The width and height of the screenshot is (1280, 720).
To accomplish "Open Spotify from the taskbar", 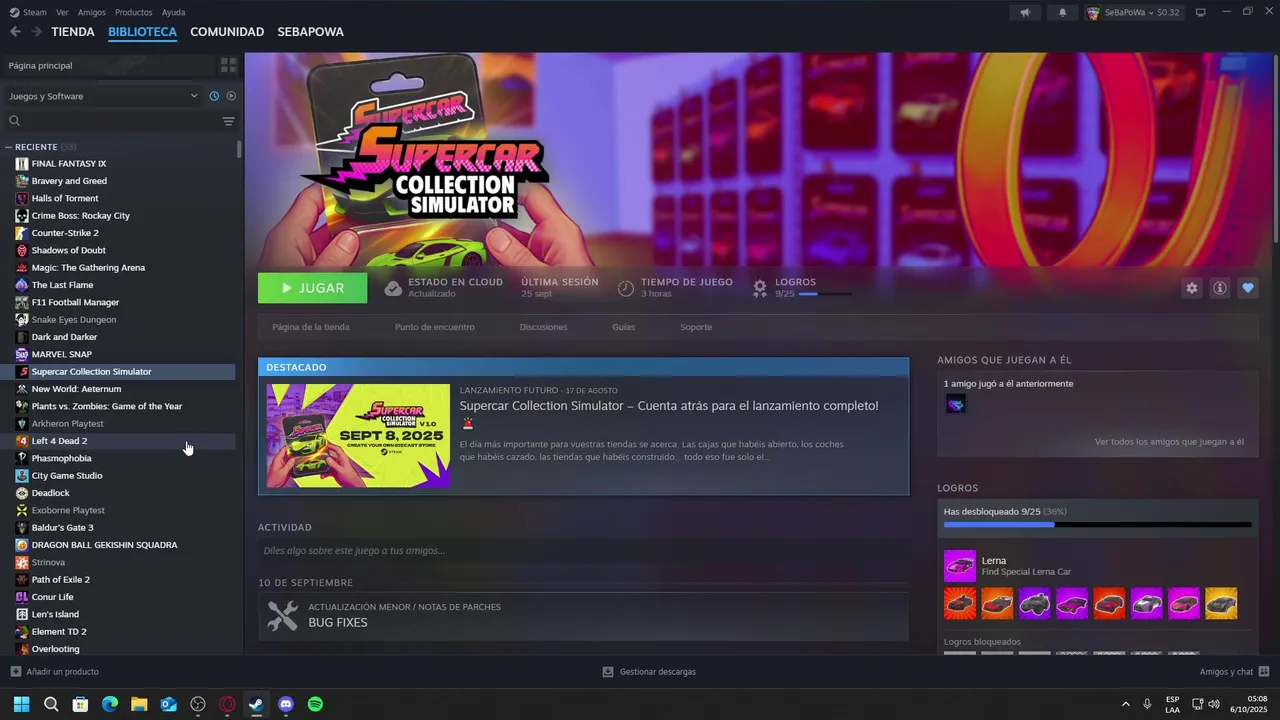I will point(315,704).
